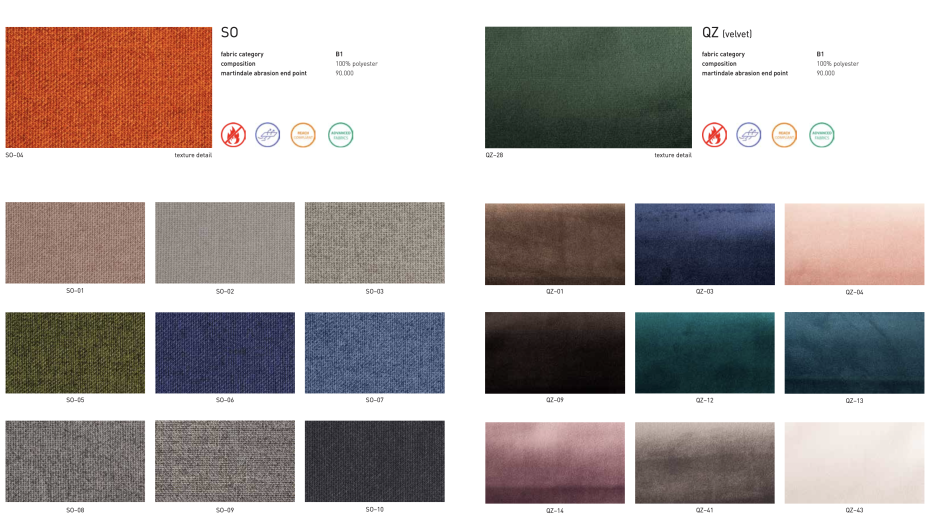Select the orange SO-04 texture detail image

108,87
